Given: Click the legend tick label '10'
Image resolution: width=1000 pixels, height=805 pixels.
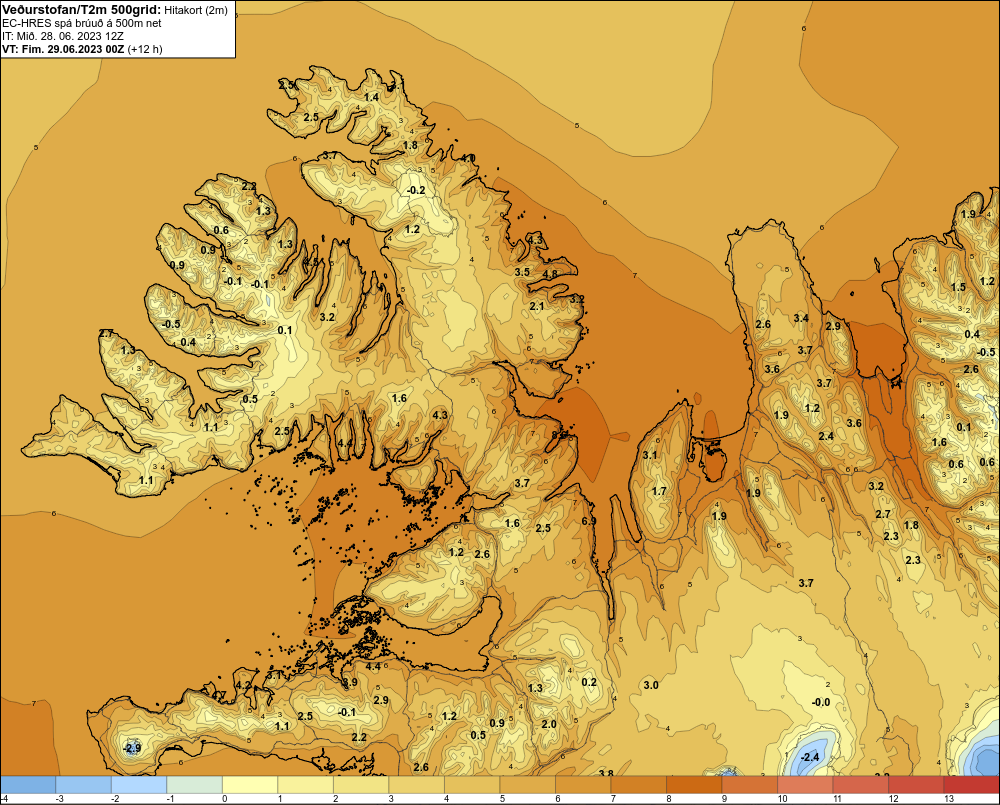Looking at the screenshot, I should pyautogui.click(x=783, y=799).
